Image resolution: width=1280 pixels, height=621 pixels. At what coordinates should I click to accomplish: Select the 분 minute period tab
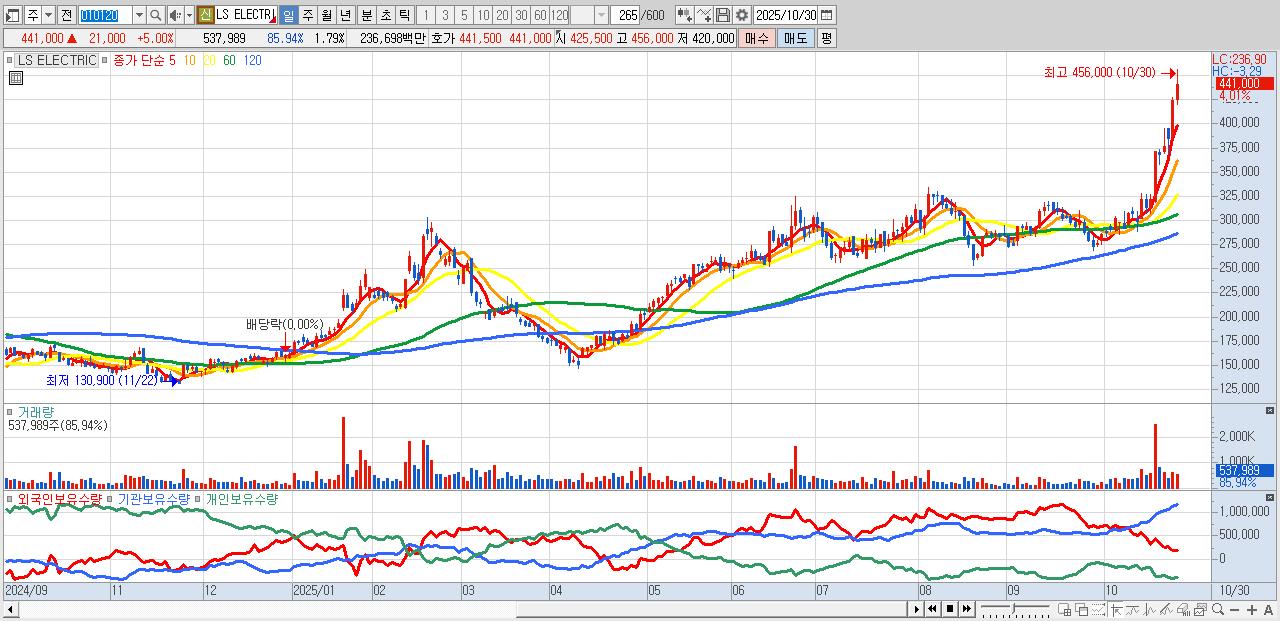pos(367,15)
